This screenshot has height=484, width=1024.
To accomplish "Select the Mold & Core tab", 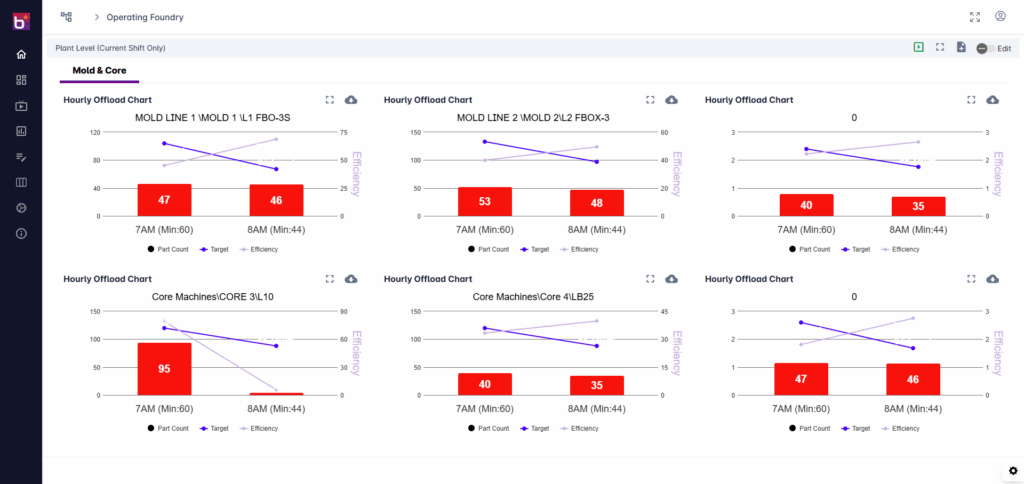I will (99, 71).
